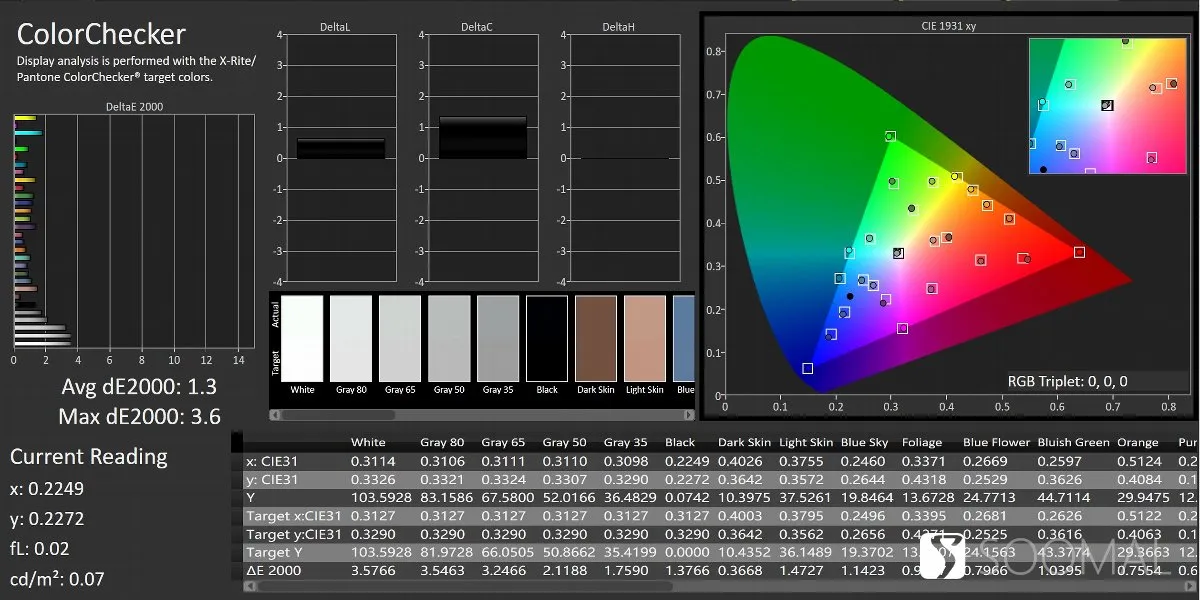Click the swatch strip scroll-right arrow
Screen dimensions: 1200x600
[x=688, y=414]
